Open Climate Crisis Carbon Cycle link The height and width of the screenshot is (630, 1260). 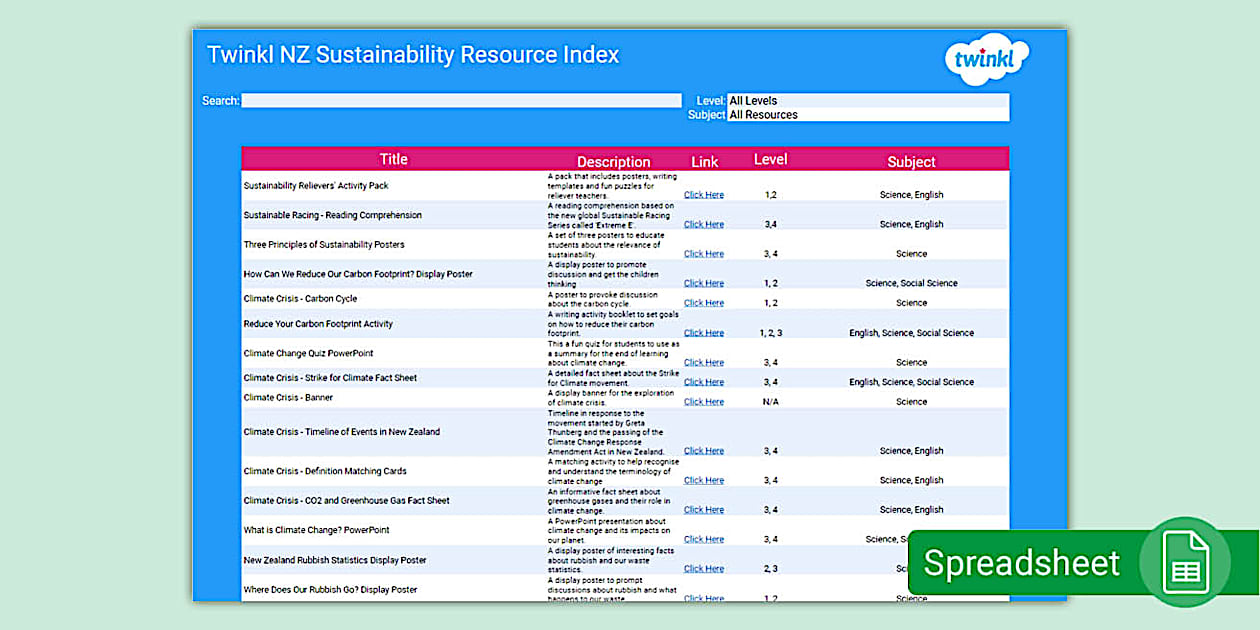pyautogui.click(x=703, y=302)
